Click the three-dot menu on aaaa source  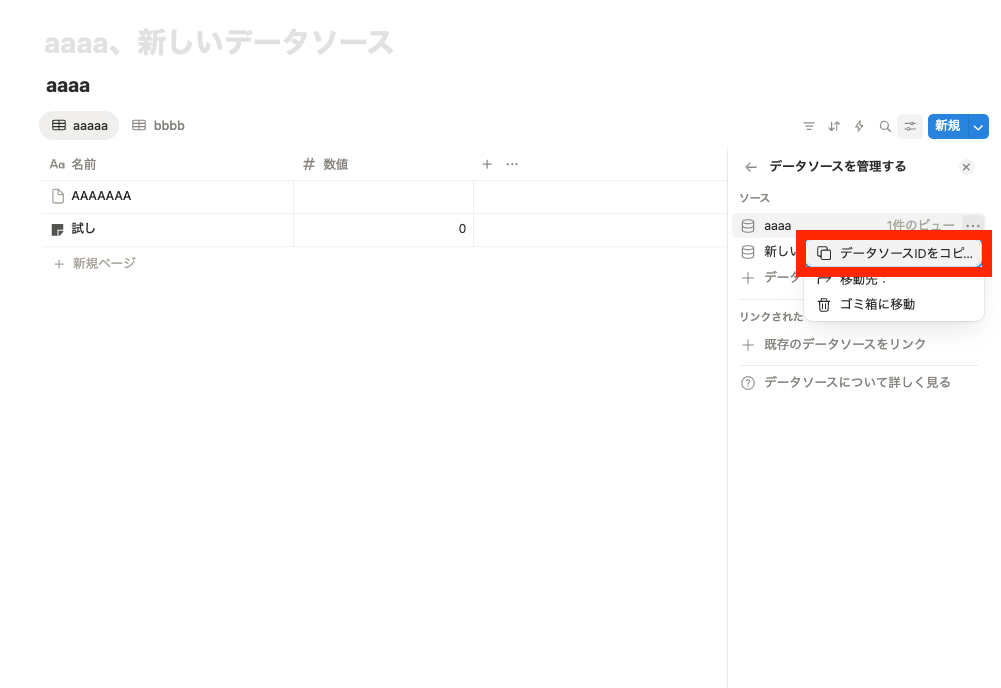(x=973, y=226)
